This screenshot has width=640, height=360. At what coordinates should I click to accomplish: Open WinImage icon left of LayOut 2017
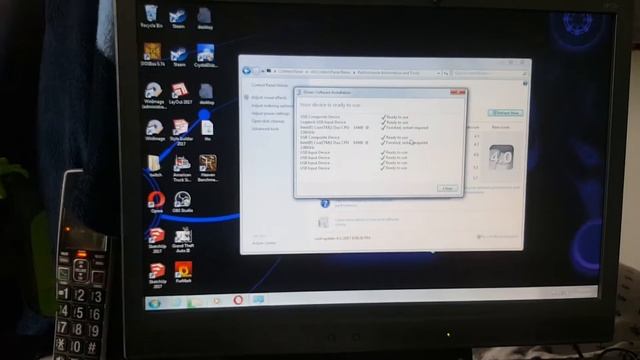(x=153, y=95)
